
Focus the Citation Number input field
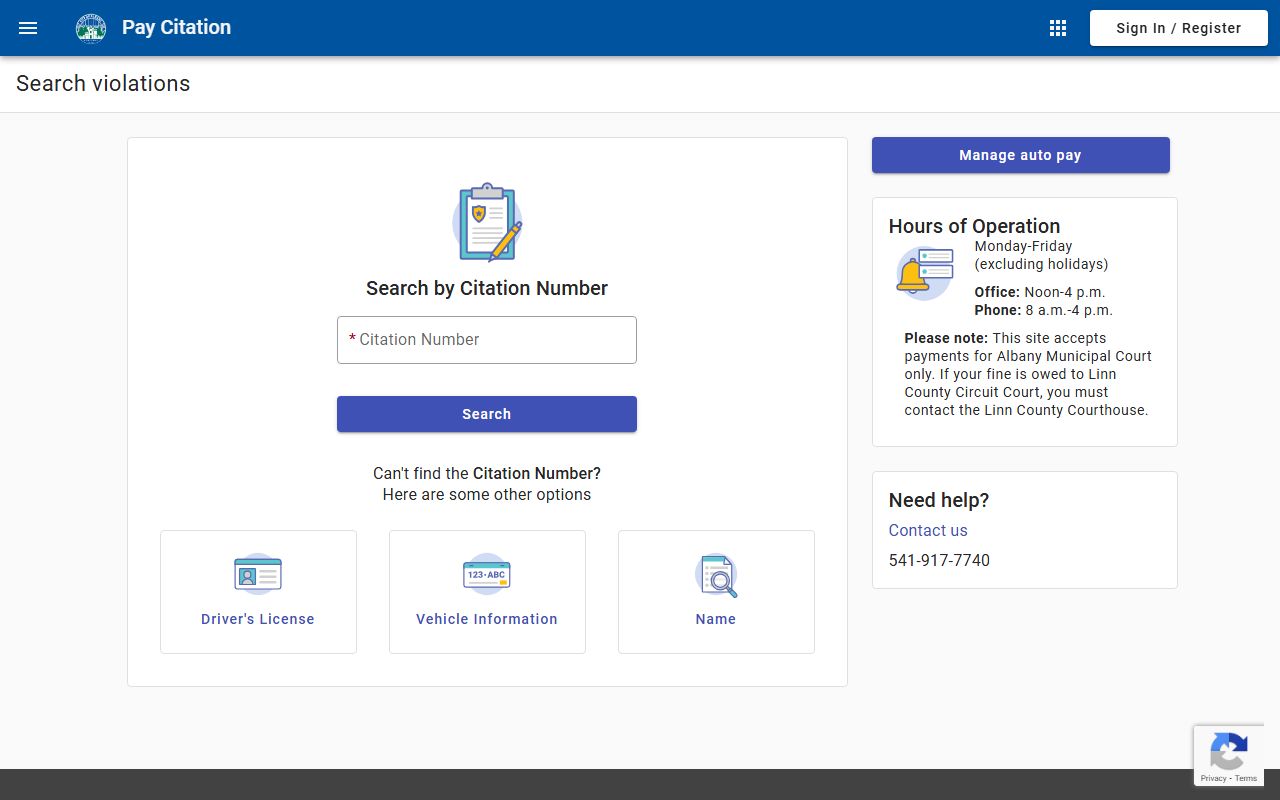[x=487, y=340]
